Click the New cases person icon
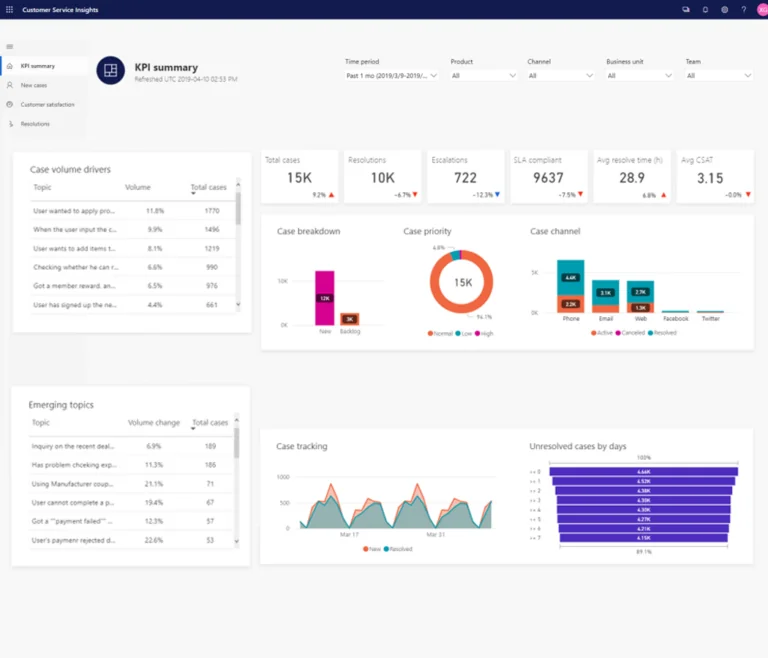 pos(10,85)
